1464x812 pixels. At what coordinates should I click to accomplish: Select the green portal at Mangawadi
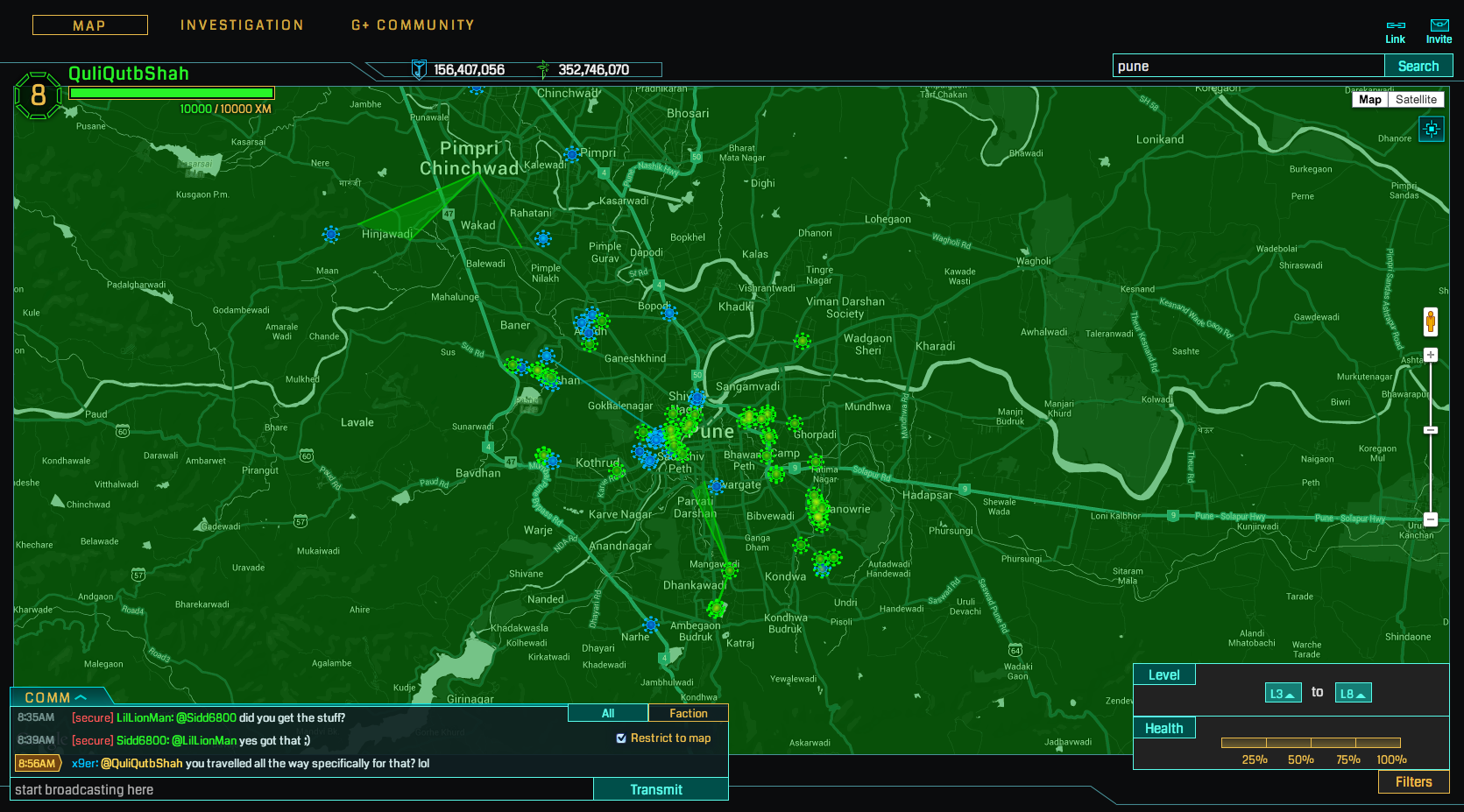point(730,572)
